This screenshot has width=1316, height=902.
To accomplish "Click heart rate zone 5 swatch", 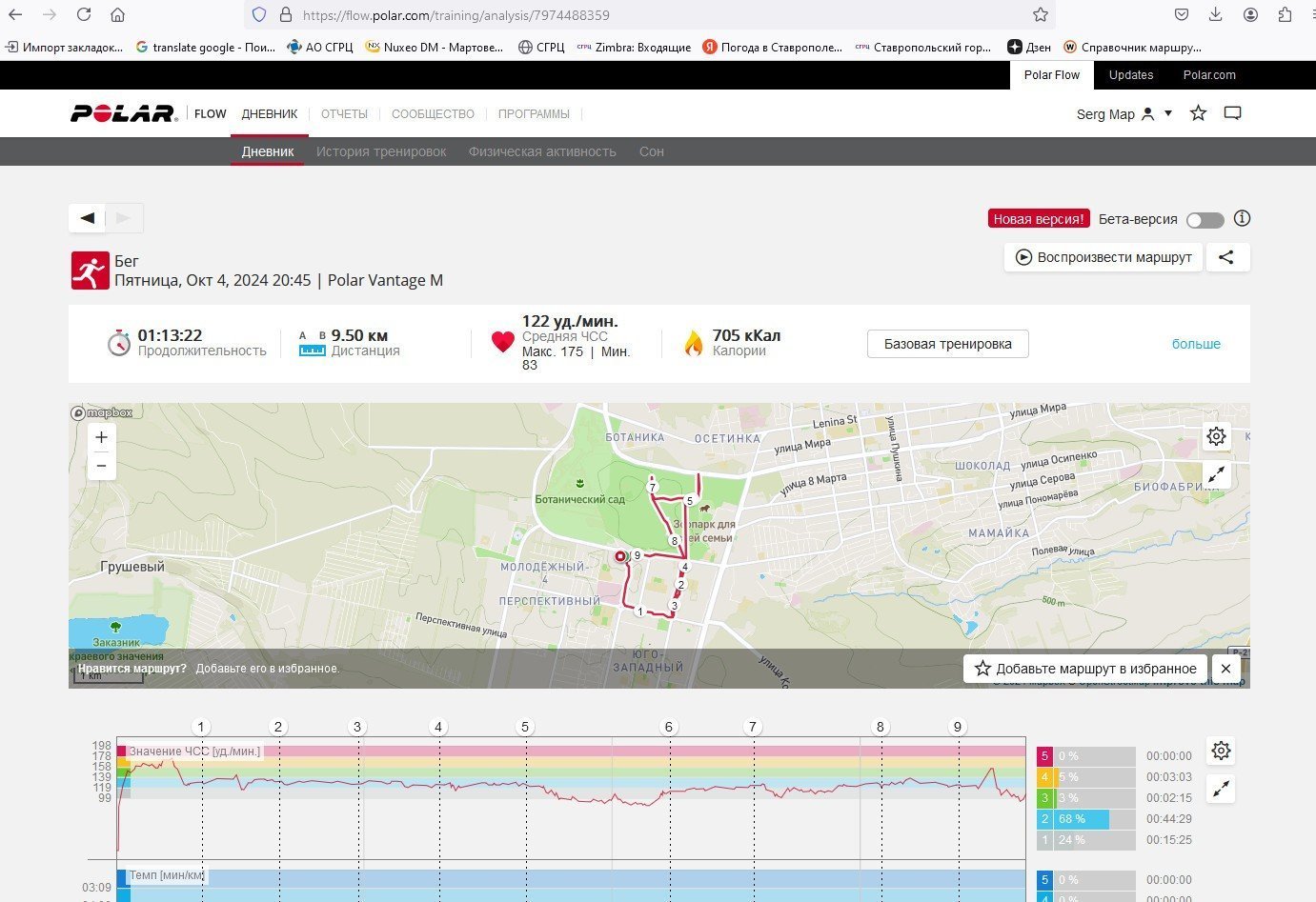I will [1044, 756].
